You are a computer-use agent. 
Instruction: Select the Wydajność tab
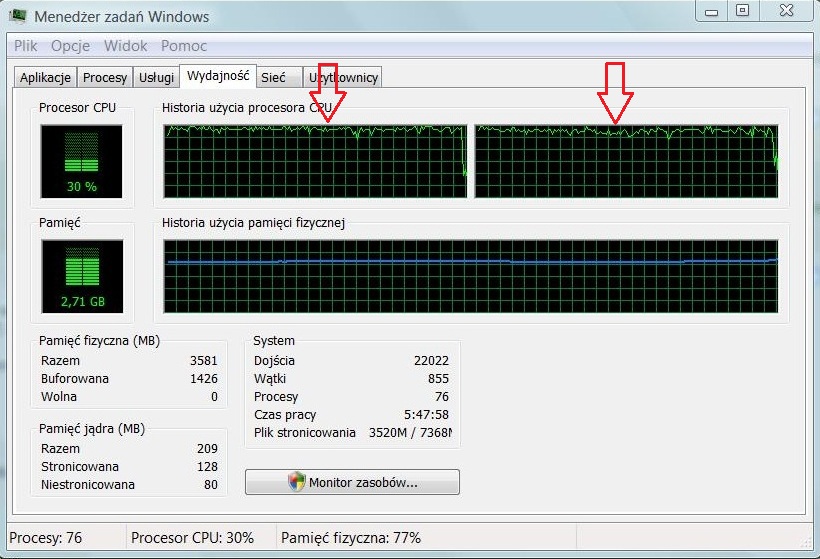[218, 76]
